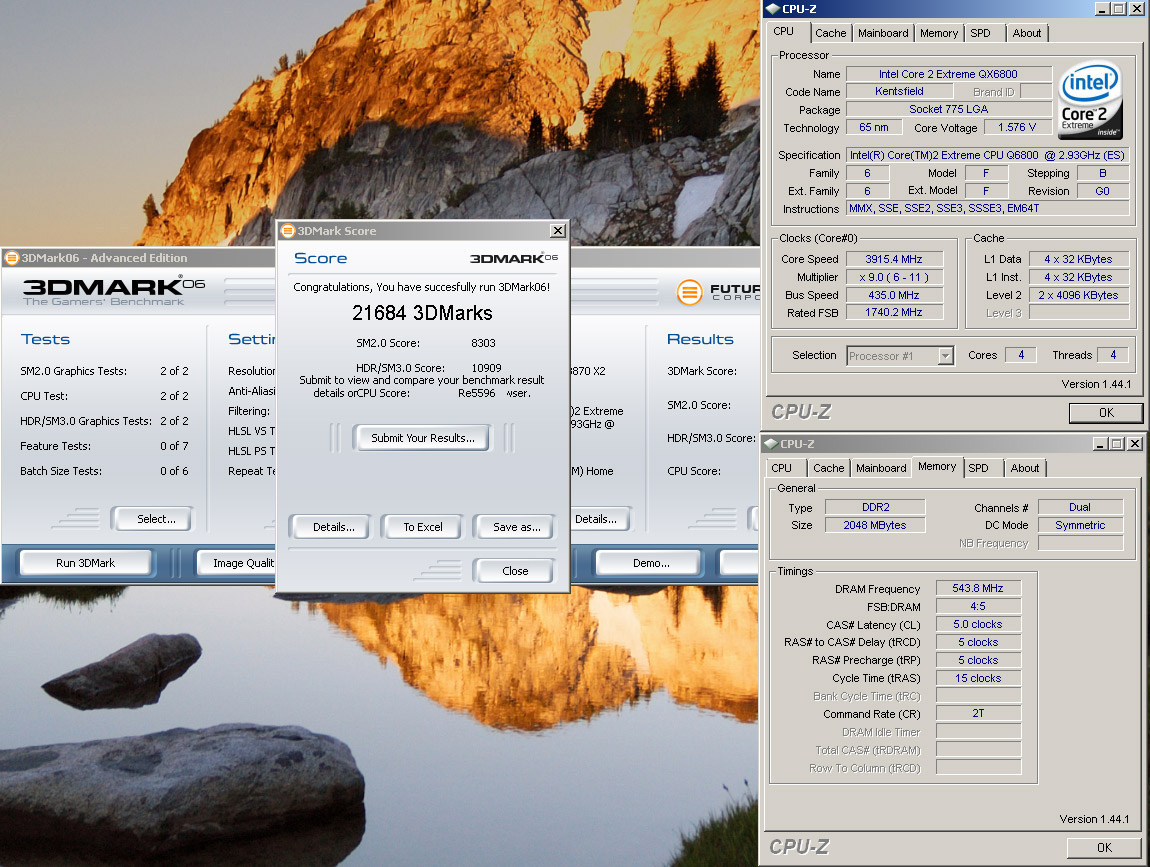This screenshot has height=867, width=1150.
Task: Click Core Speed value 3915.4 MHz
Action: [x=894, y=259]
